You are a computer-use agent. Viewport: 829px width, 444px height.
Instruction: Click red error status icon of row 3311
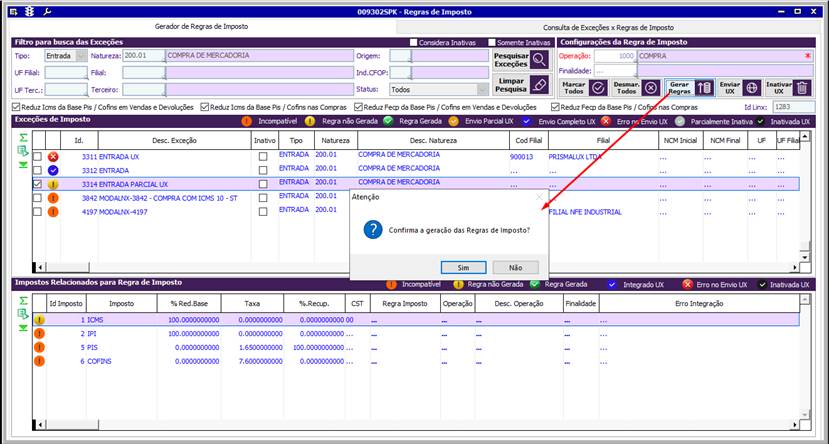click(53, 156)
